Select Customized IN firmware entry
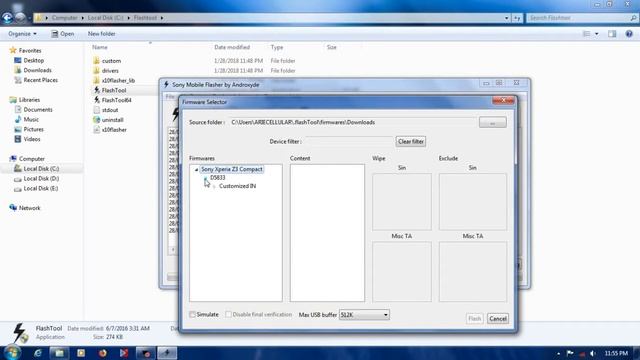 click(238, 186)
